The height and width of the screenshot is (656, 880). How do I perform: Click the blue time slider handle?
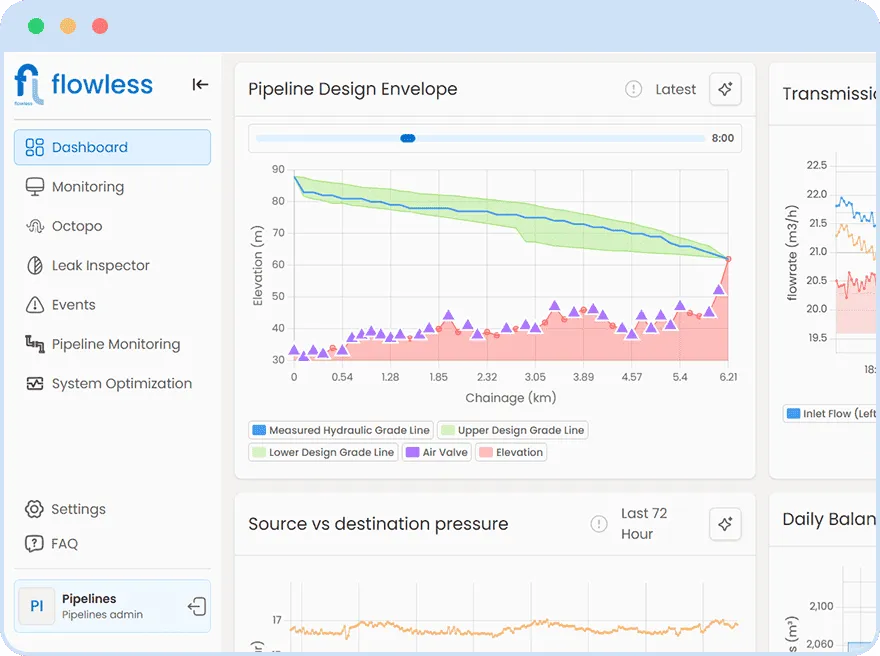pyautogui.click(x=408, y=139)
